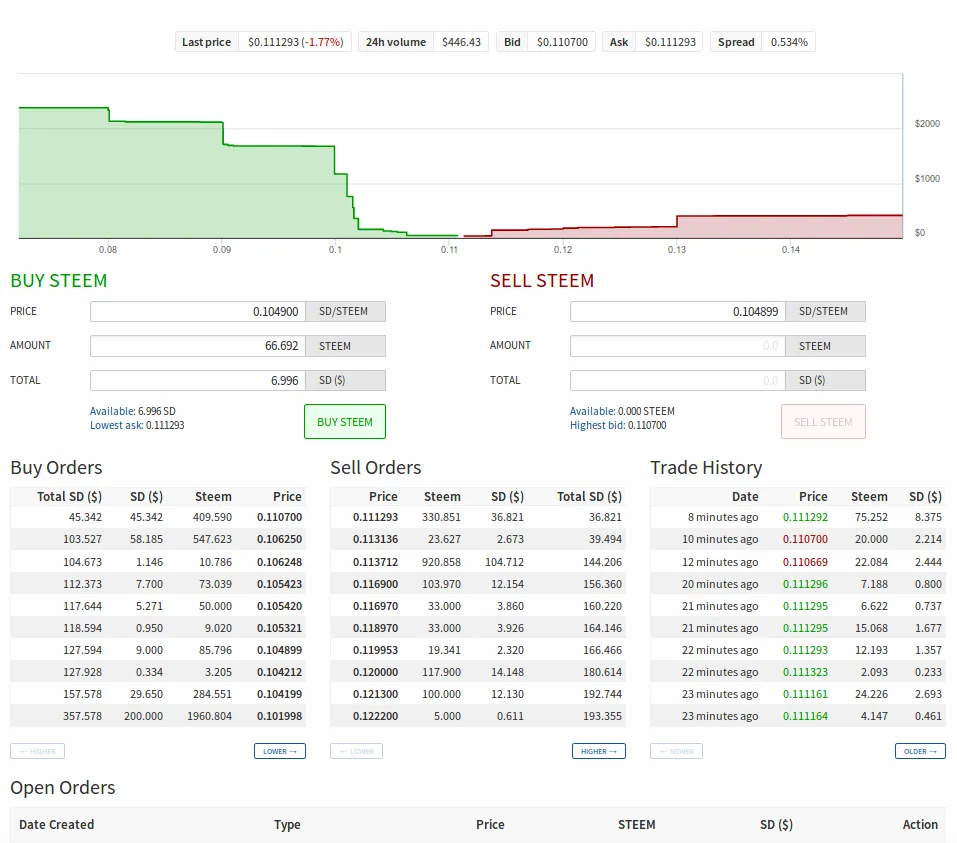Image resolution: width=957 pixels, height=843 pixels.
Task: Click the Lowest ask 0.111293 link
Action: (x=137, y=425)
